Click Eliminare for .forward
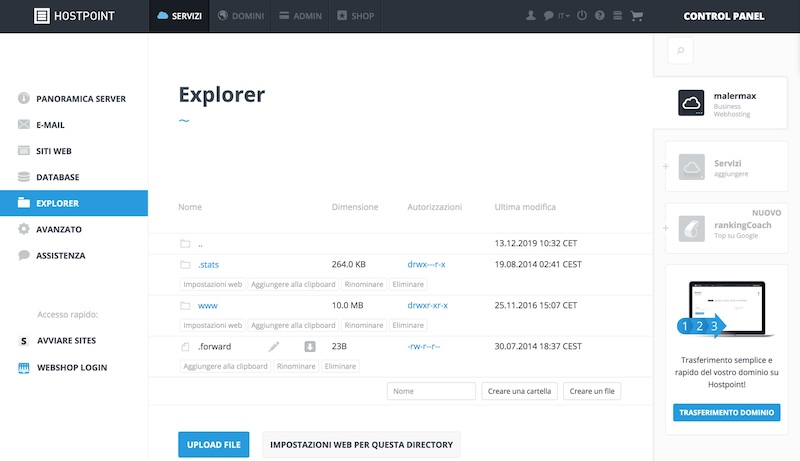This screenshot has width=800, height=461. (x=340, y=366)
